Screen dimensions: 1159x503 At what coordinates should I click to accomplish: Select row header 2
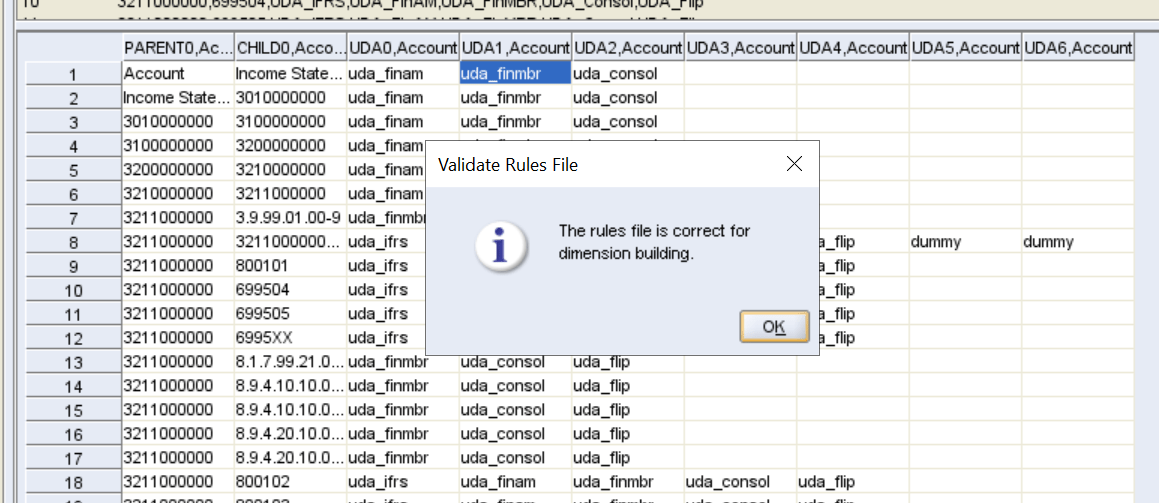73,98
